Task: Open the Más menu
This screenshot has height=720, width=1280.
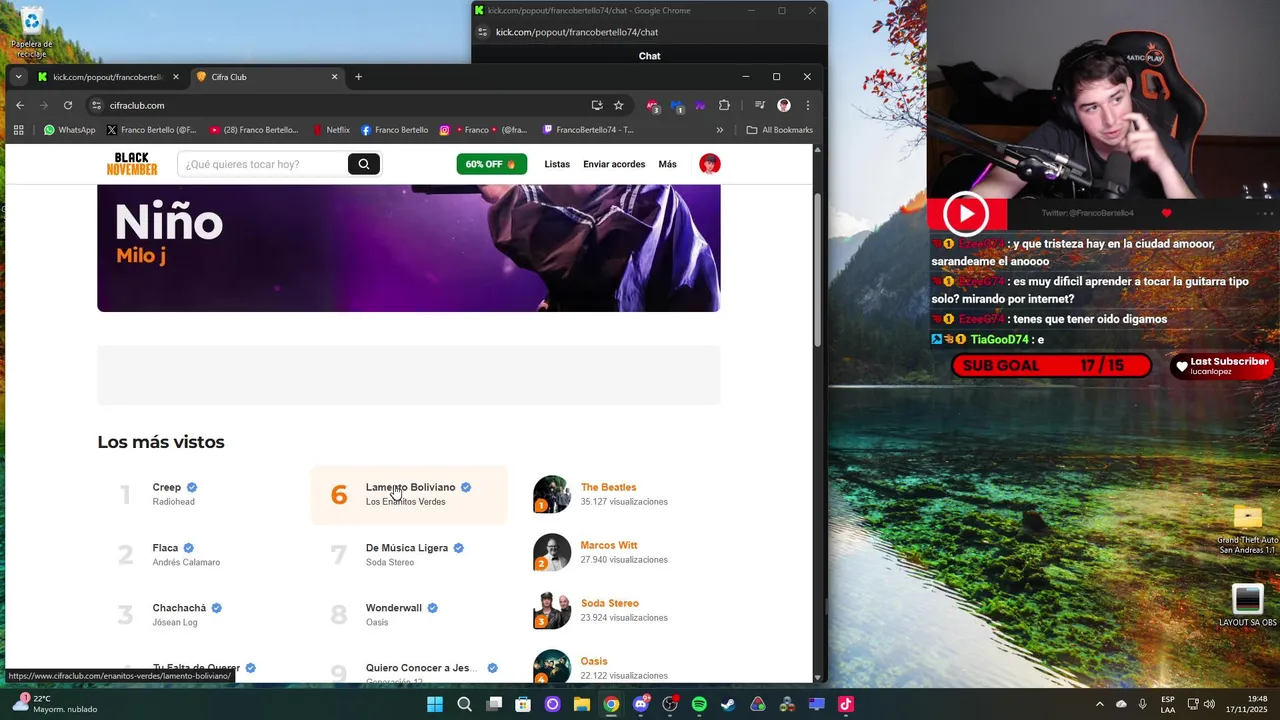Action: 667,164
